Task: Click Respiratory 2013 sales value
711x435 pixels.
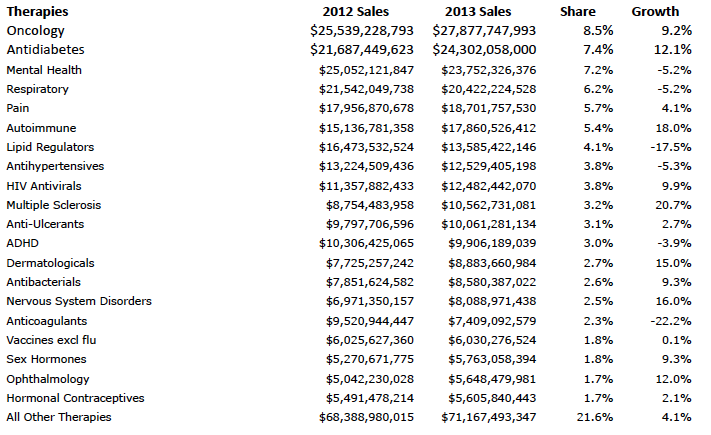Action: [x=488, y=89]
